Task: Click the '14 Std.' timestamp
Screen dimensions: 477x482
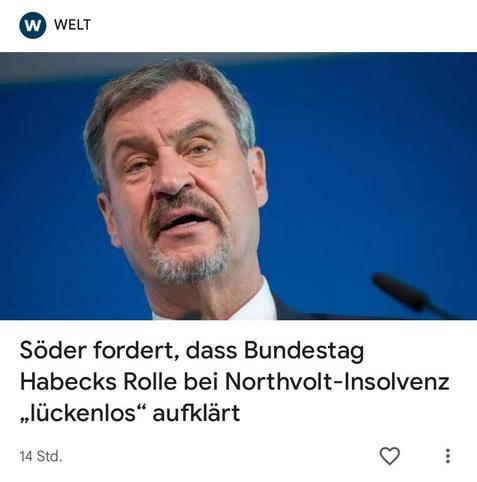Action: (41, 456)
